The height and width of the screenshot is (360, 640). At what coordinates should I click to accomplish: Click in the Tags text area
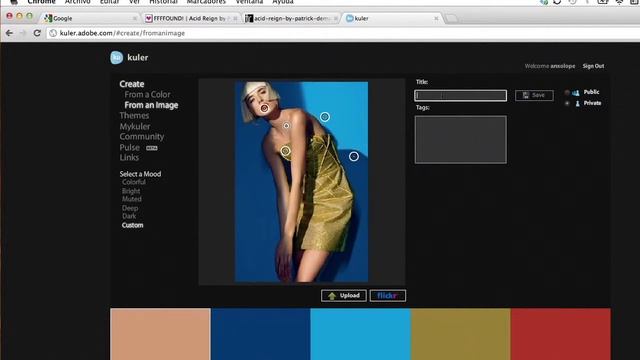(x=460, y=140)
